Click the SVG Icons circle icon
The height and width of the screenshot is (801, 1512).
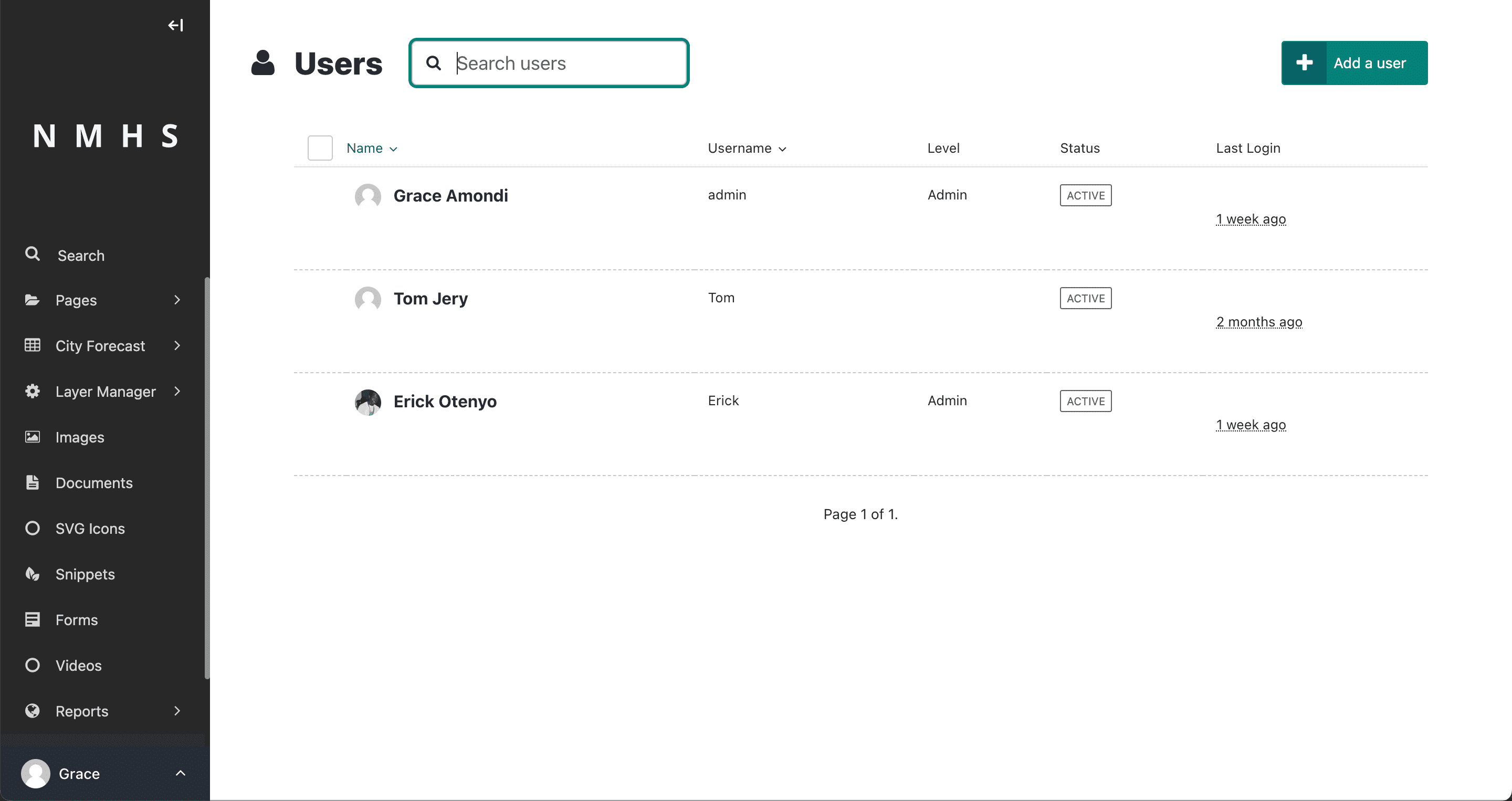pyautogui.click(x=32, y=528)
